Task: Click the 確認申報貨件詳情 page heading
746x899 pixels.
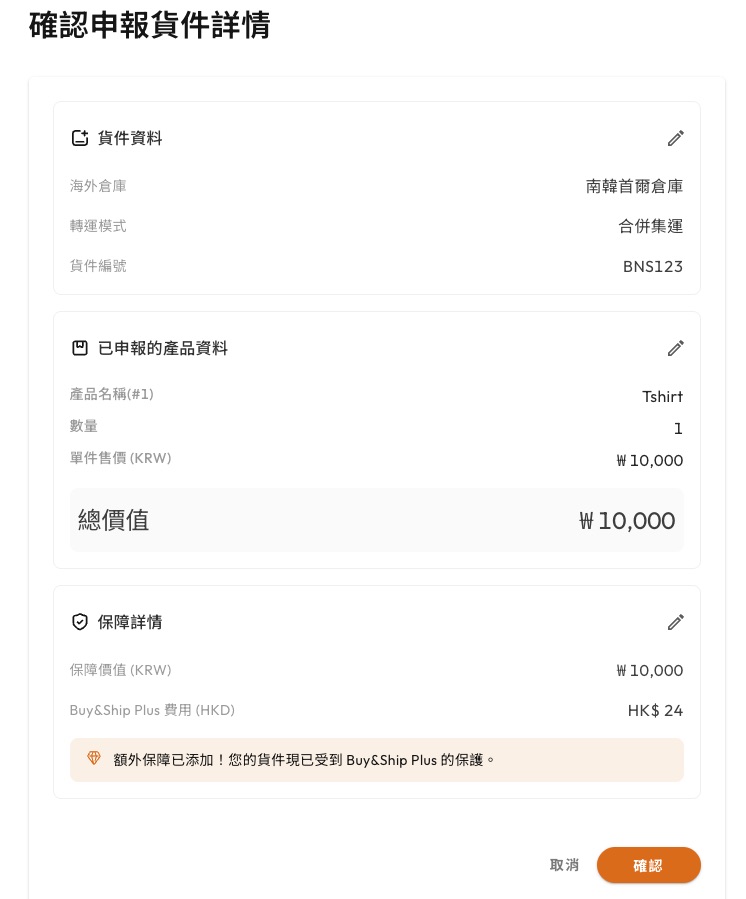Action: point(150,25)
